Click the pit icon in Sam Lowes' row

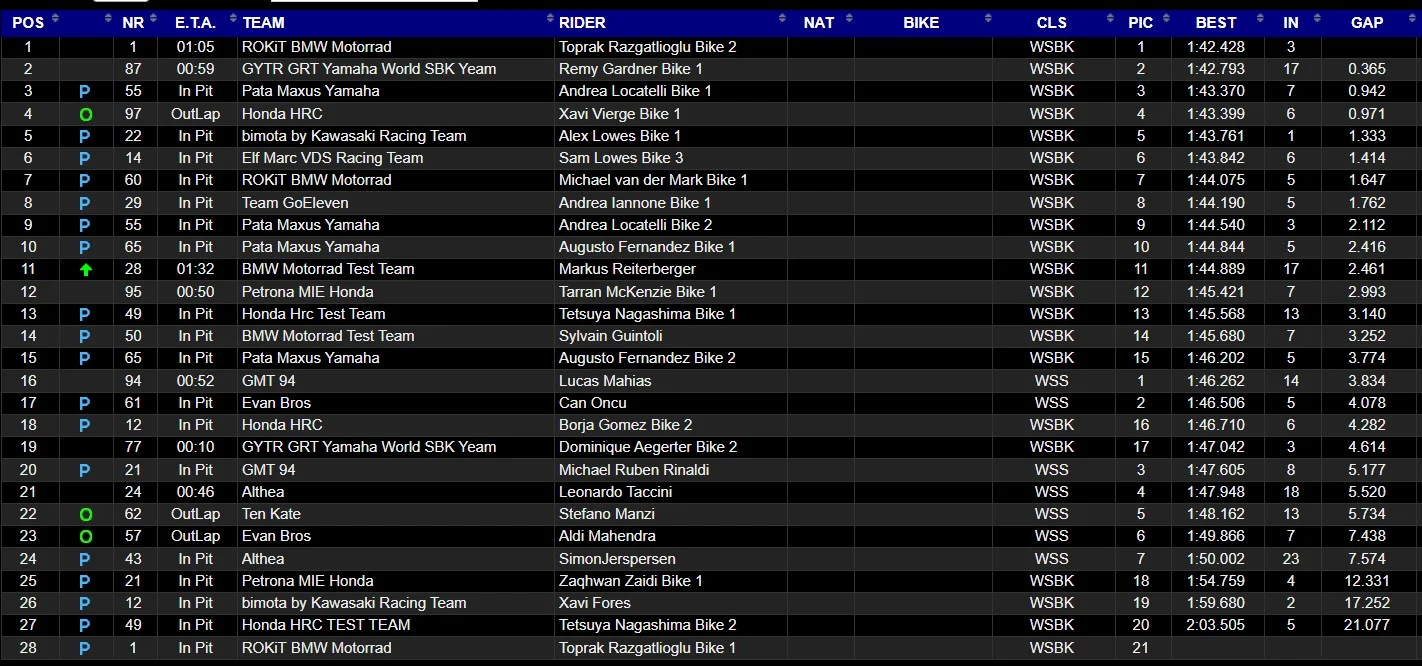(x=85, y=158)
